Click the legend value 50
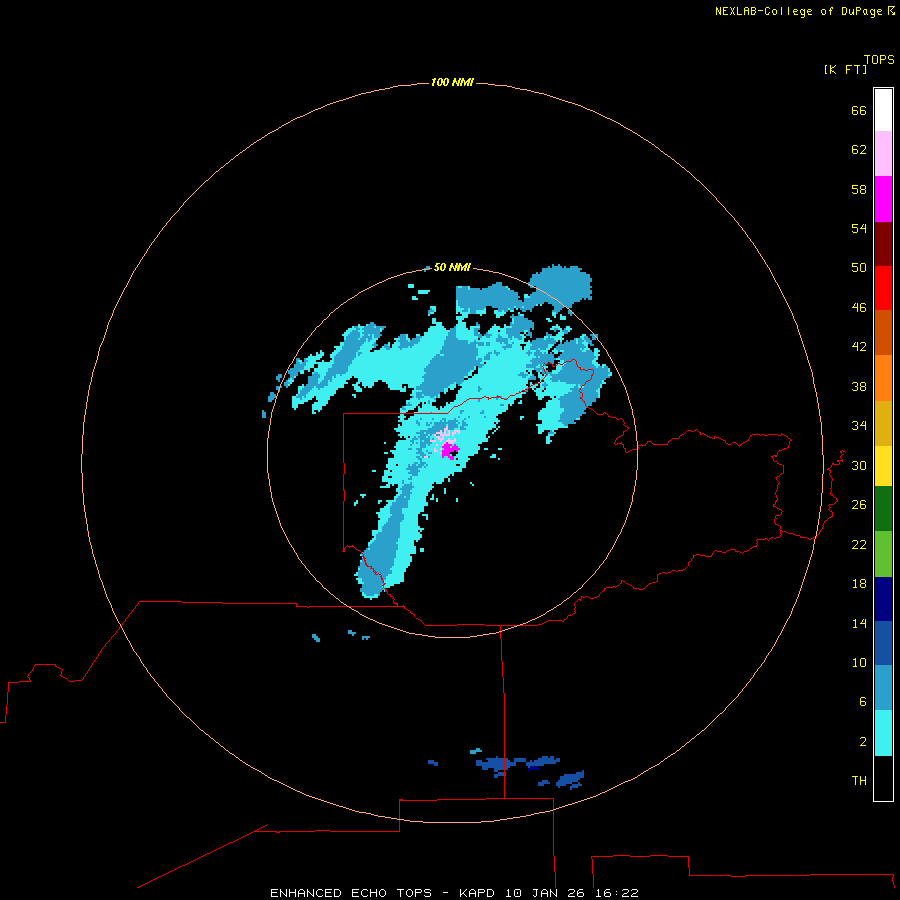The image size is (900, 900). coord(859,267)
